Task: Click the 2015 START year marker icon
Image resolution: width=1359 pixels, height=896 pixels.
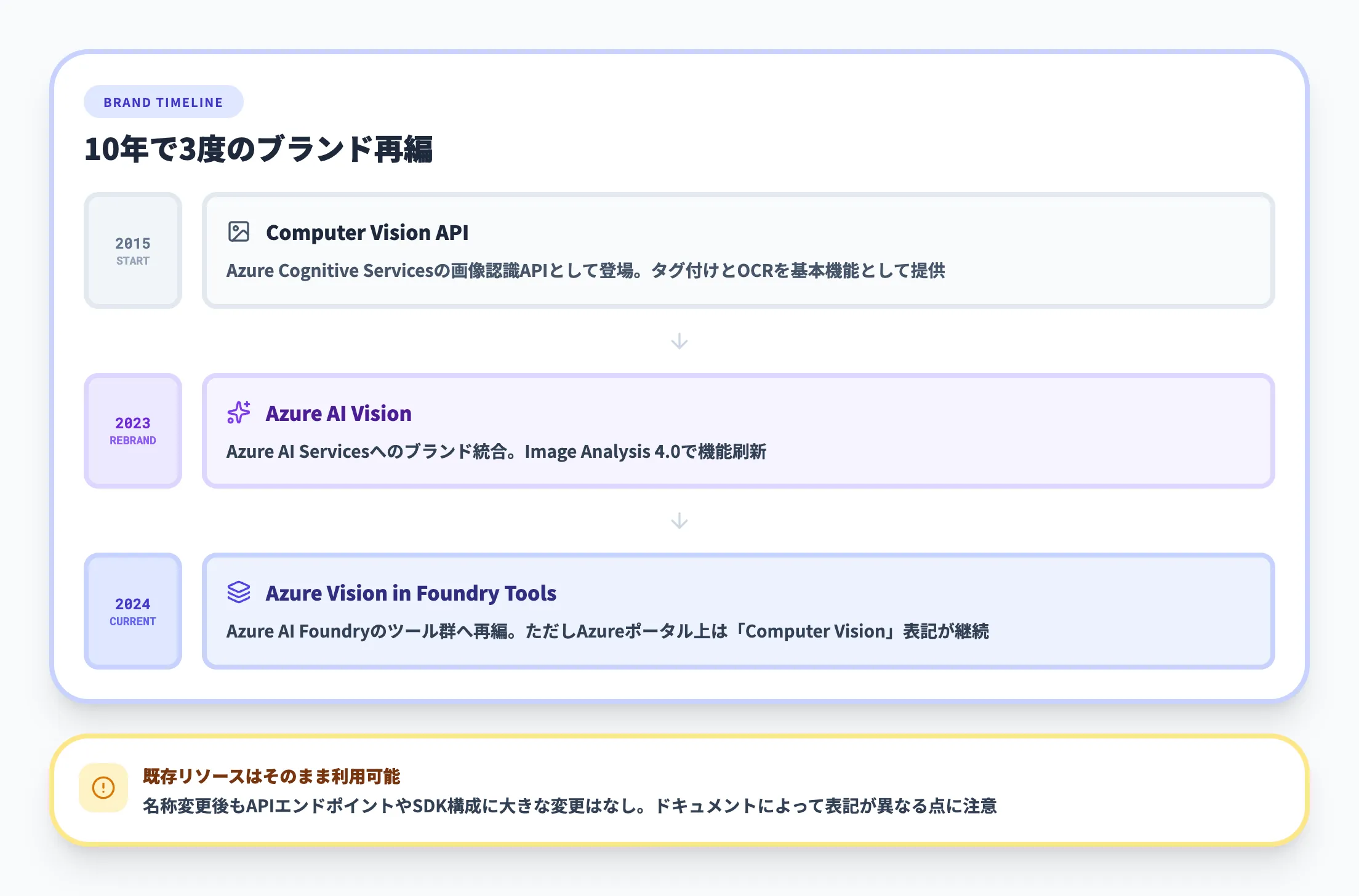Action: [x=132, y=250]
